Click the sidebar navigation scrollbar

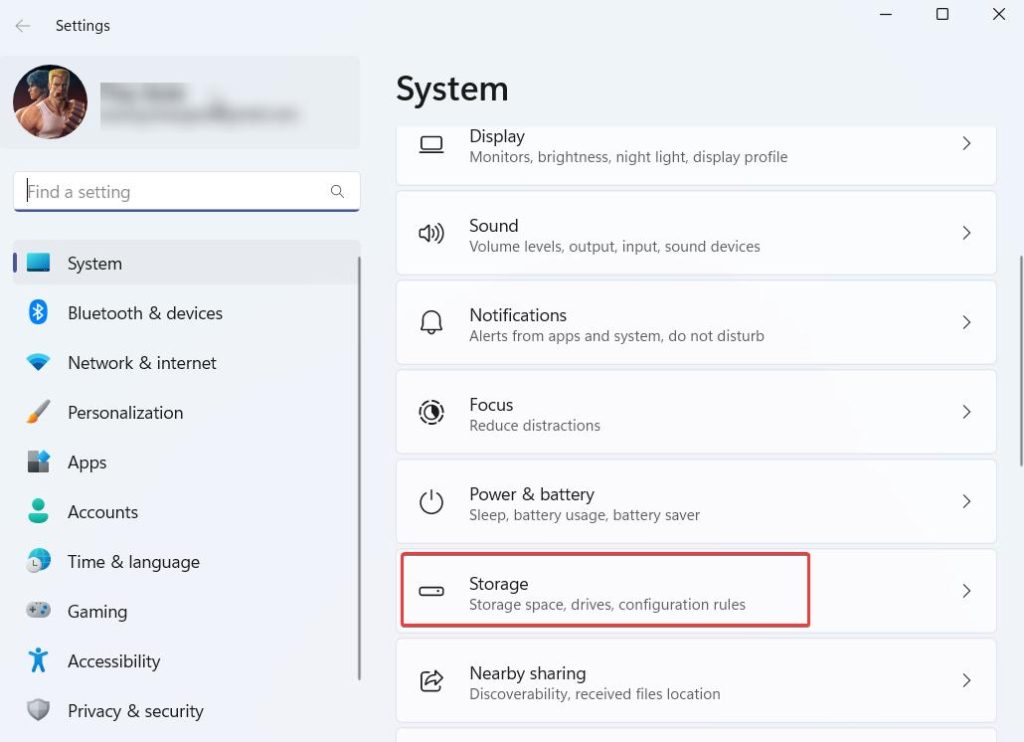pyautogui.click(x=359, y=468)
